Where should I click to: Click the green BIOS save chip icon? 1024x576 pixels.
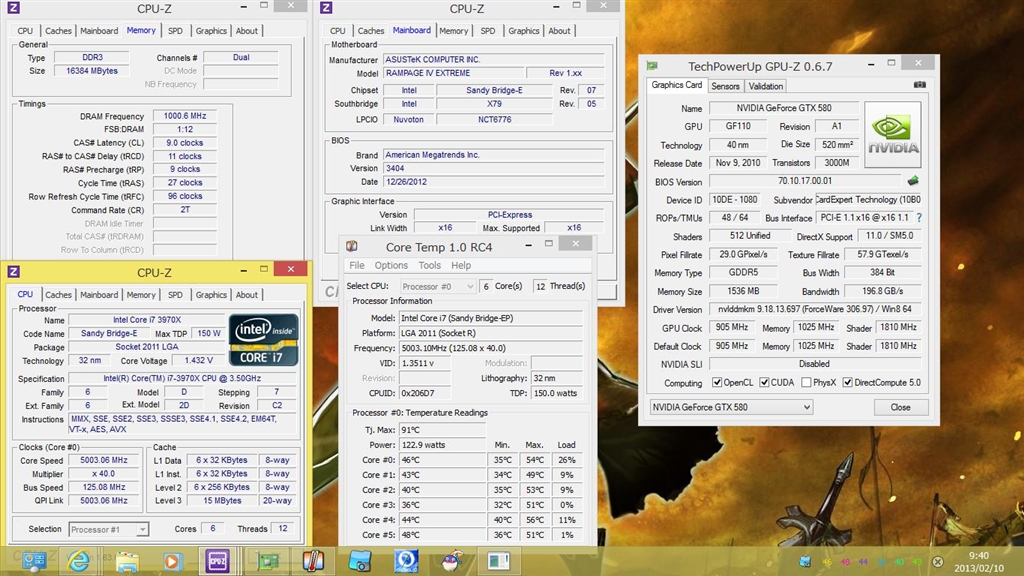pos(913,181)
